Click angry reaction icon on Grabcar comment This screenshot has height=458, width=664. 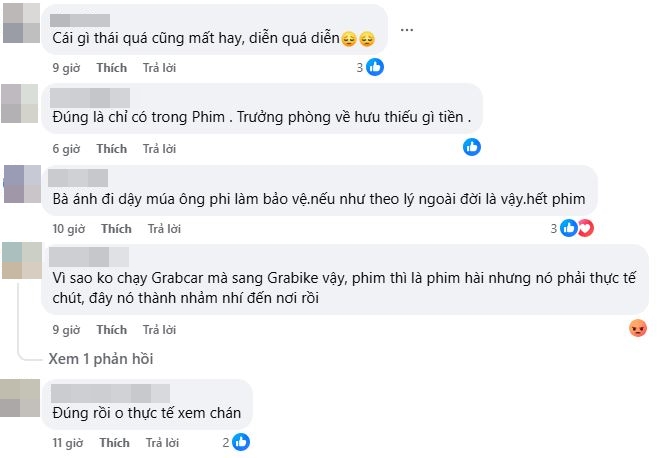(x=638, y=328)
